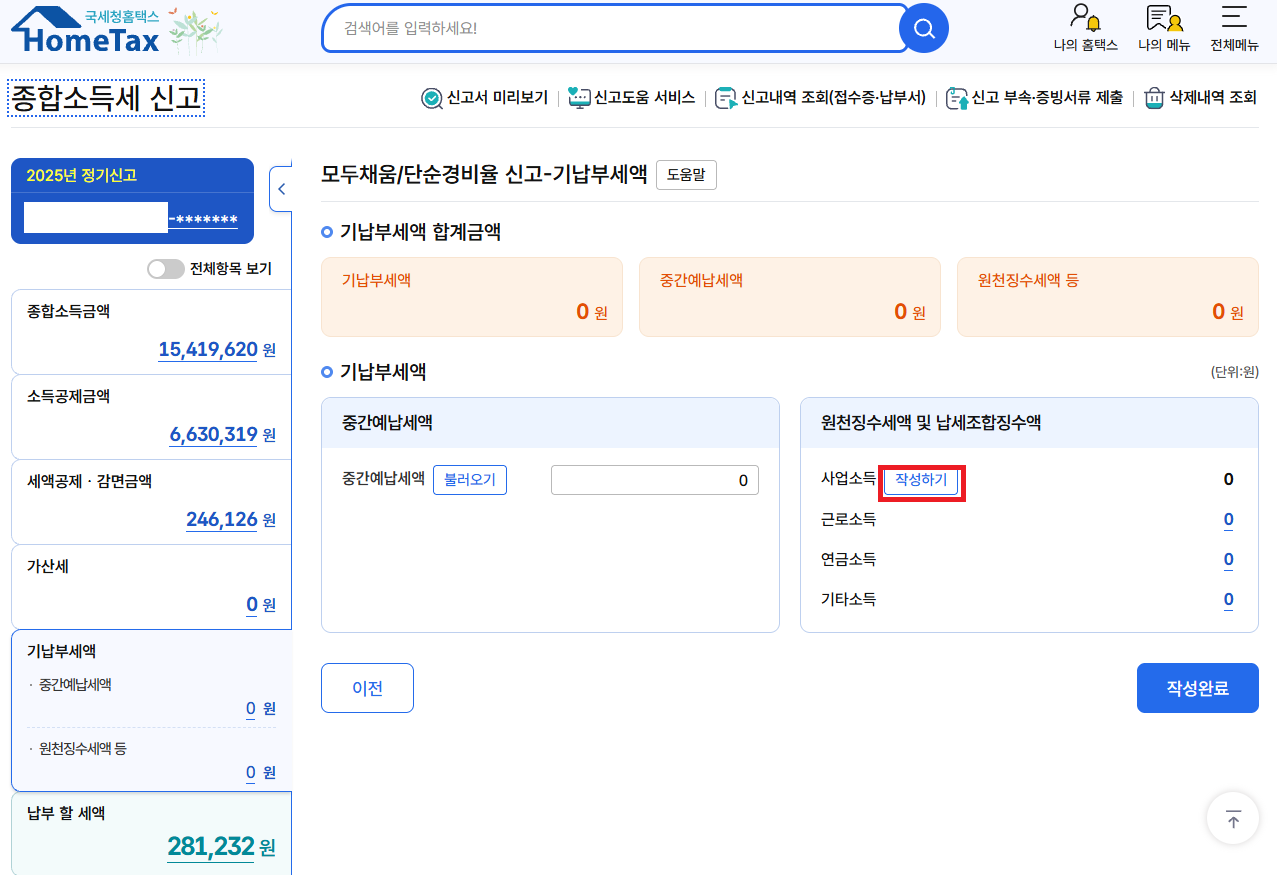Click the 종합소득세 신고 page title
This screenshot has width=1277, height=875.
(106, 98)
